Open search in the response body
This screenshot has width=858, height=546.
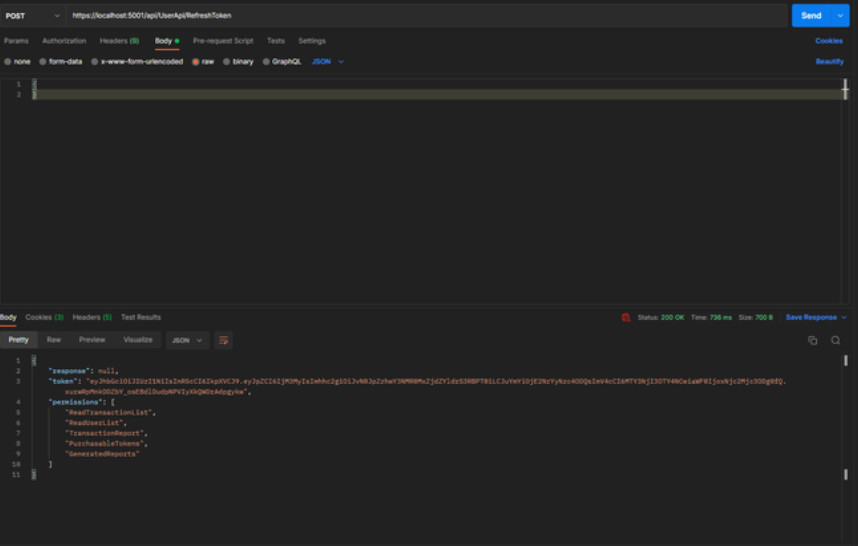[x=835, y=340]
